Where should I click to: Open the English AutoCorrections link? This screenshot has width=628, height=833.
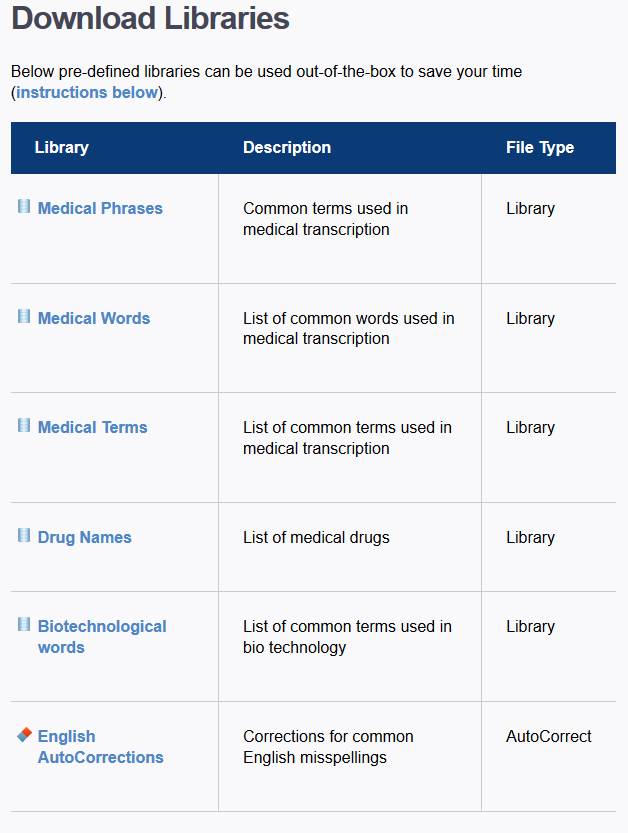(100, 746)
